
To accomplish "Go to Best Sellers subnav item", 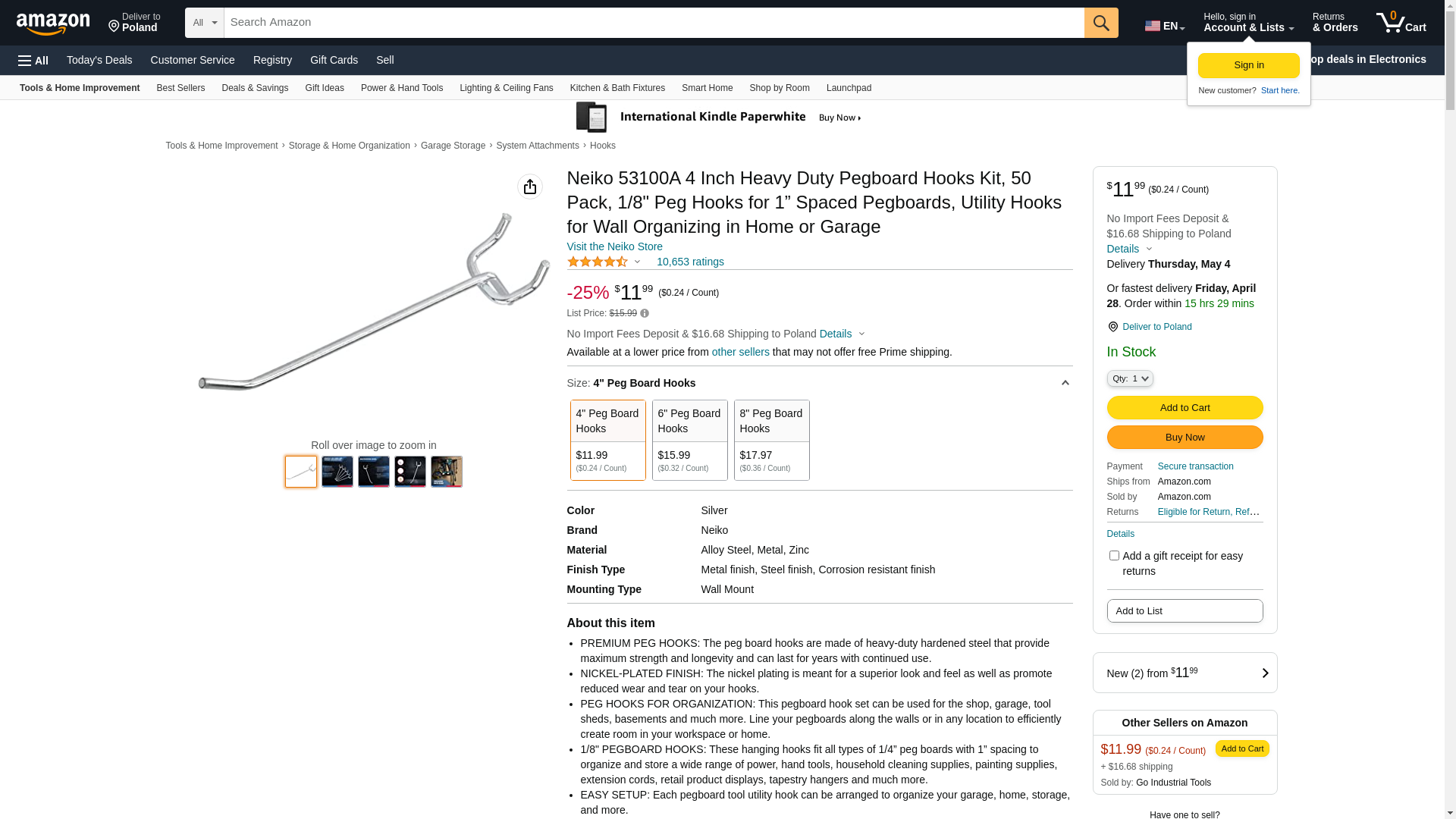I will pyautogui.click(x=180, y=88).
